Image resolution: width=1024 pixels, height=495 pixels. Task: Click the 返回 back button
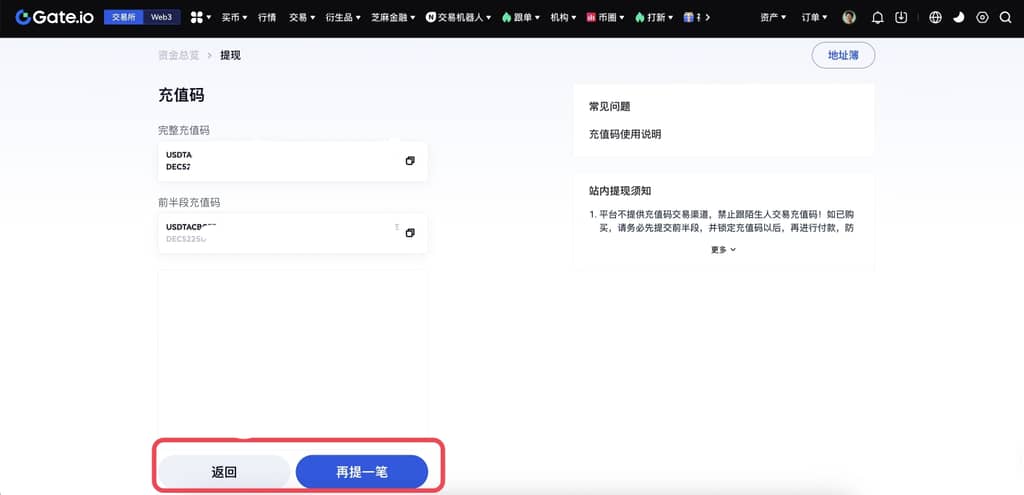pyautogui.click(x=224, y=472)
